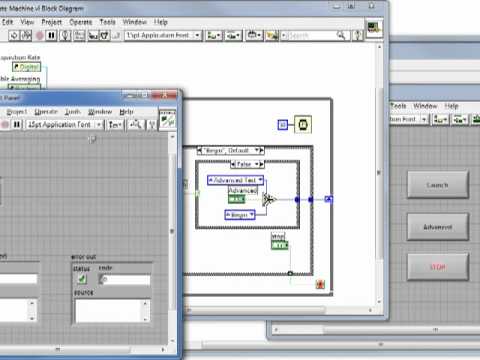This screenshot has width=480, height=360.
Task: Open 15pt Application Font dropdown in Block Diagram
Action: coord(163,35)
